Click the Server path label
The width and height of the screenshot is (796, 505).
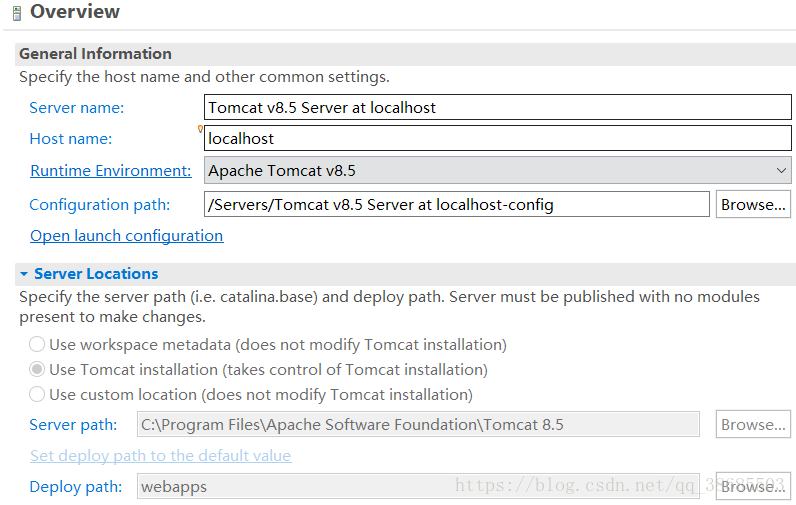pos(73,425)
